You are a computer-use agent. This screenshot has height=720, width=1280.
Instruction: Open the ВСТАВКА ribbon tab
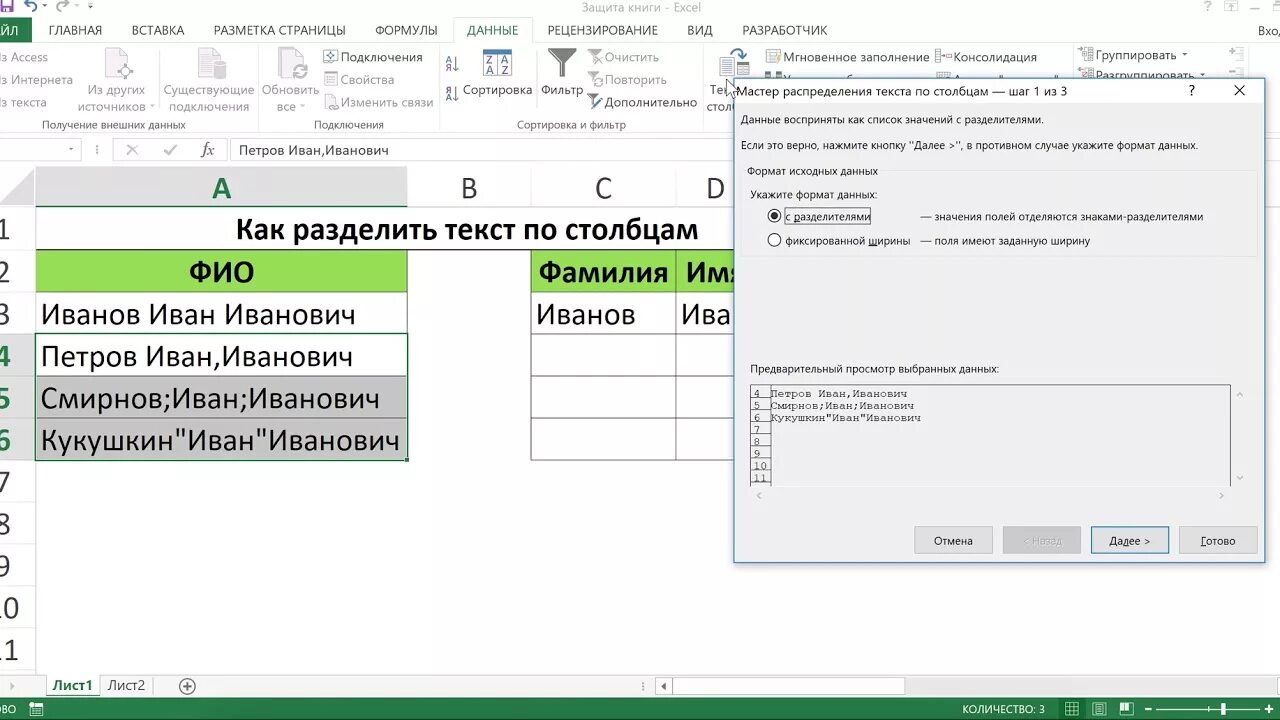158,30
